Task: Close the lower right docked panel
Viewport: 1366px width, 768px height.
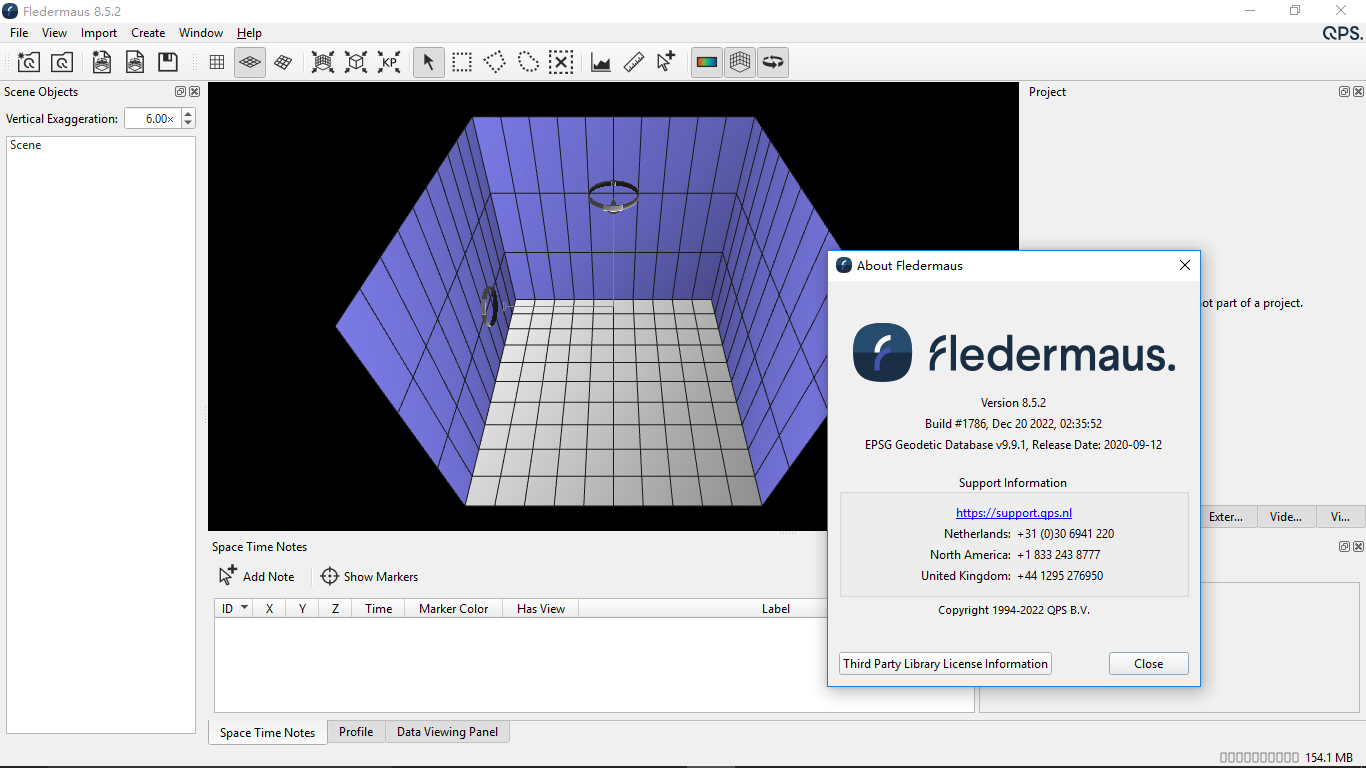Action: click(x=1358, y=546)
